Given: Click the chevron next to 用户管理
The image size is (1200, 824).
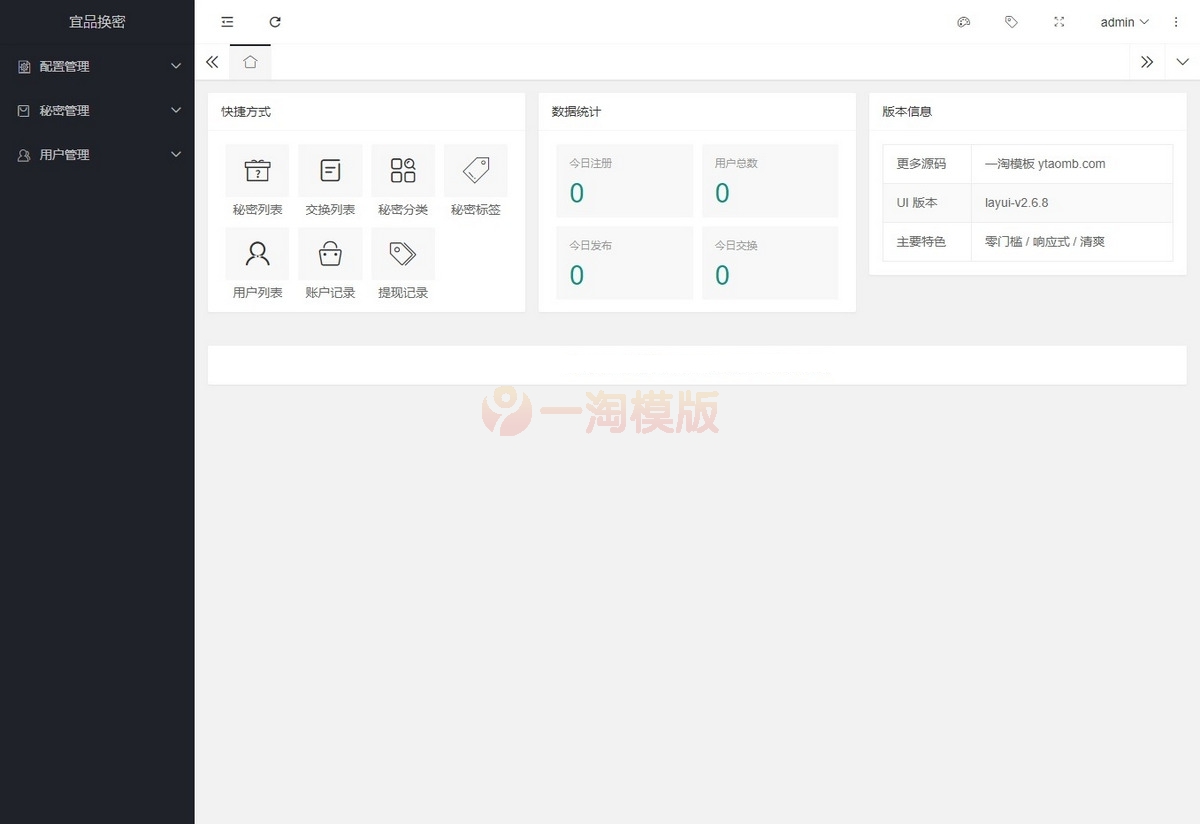Looking at the screenshot, I should coord(176,155).
